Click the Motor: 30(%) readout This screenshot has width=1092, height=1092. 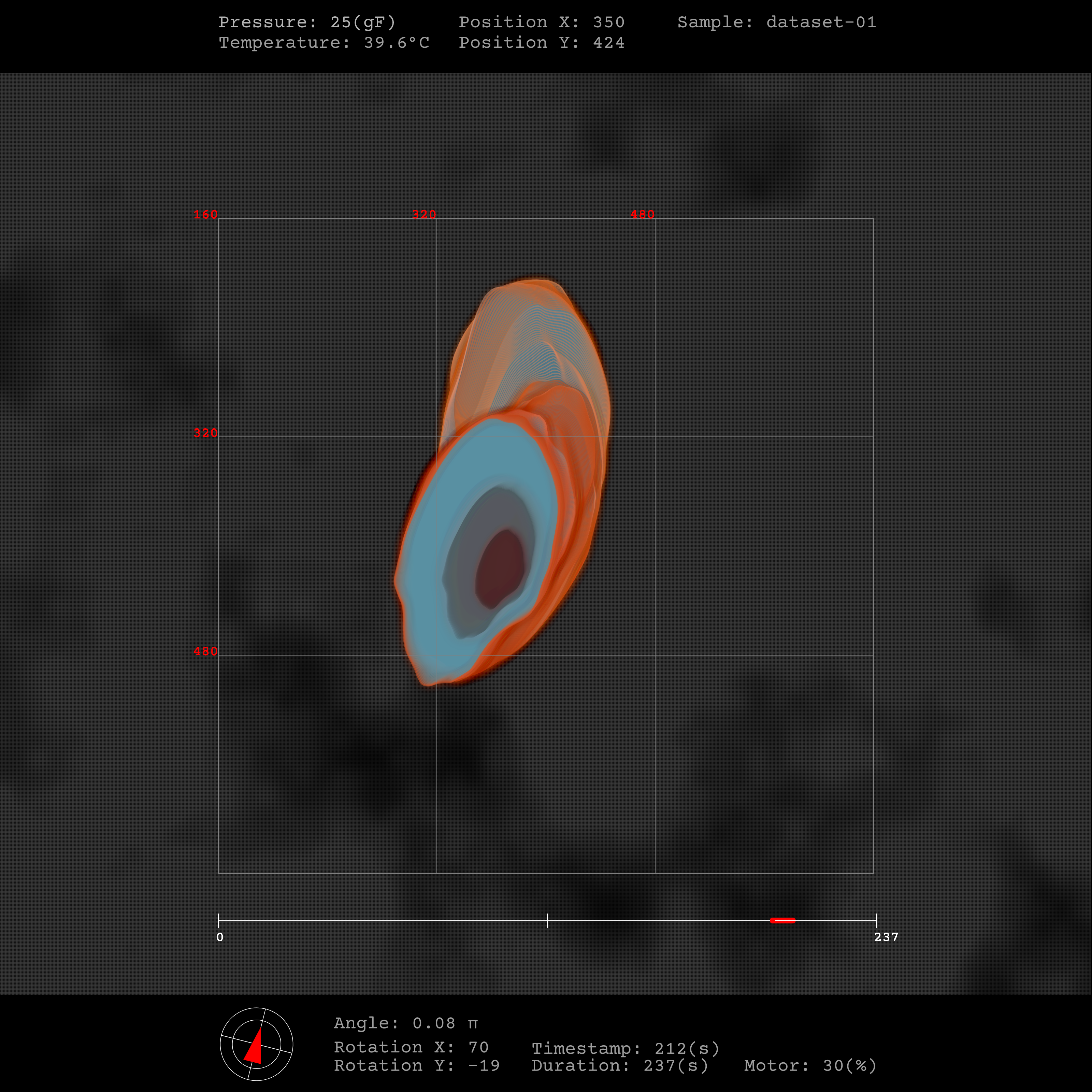tap(810, 1065)
